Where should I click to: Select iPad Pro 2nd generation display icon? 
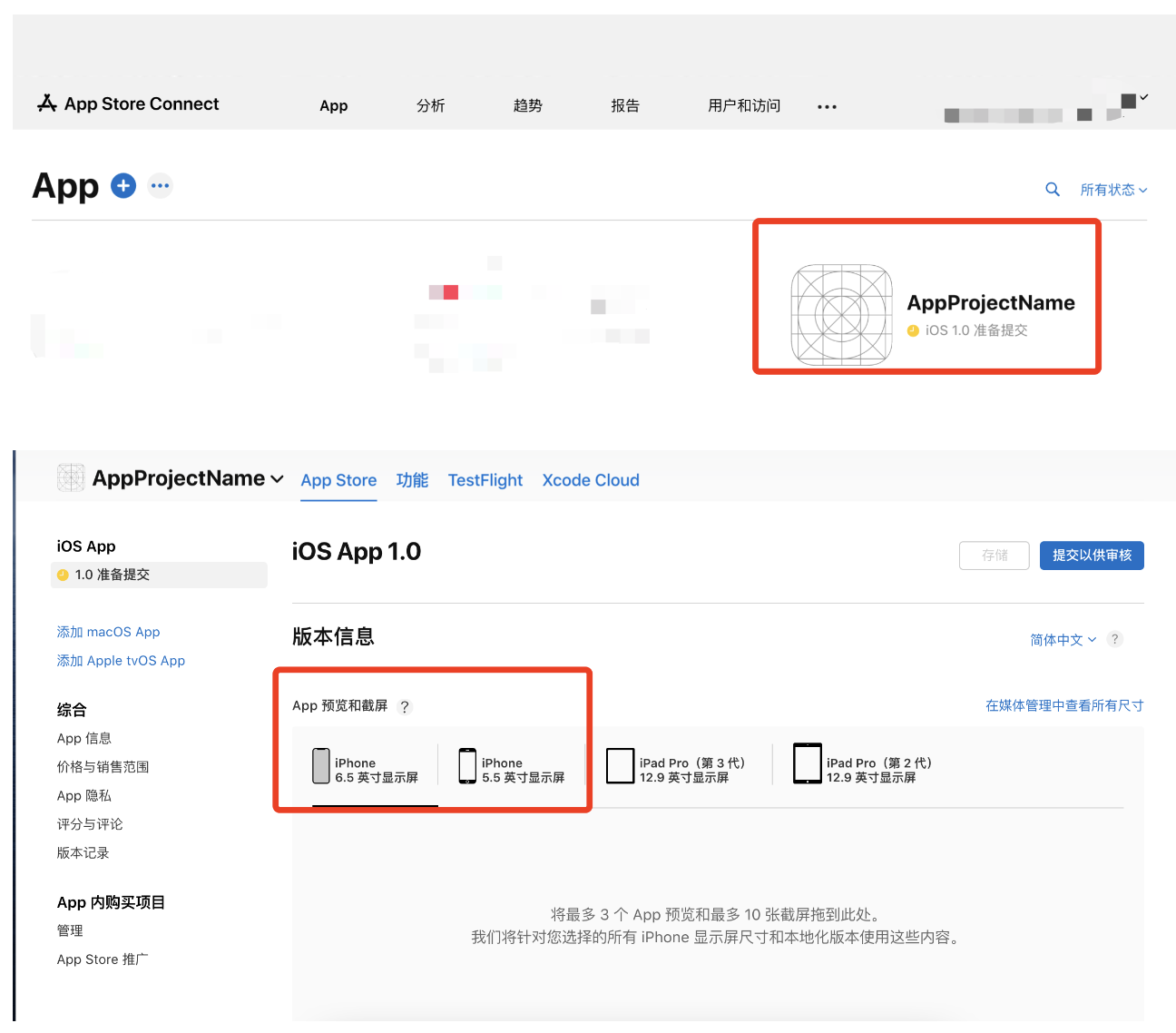808,763
